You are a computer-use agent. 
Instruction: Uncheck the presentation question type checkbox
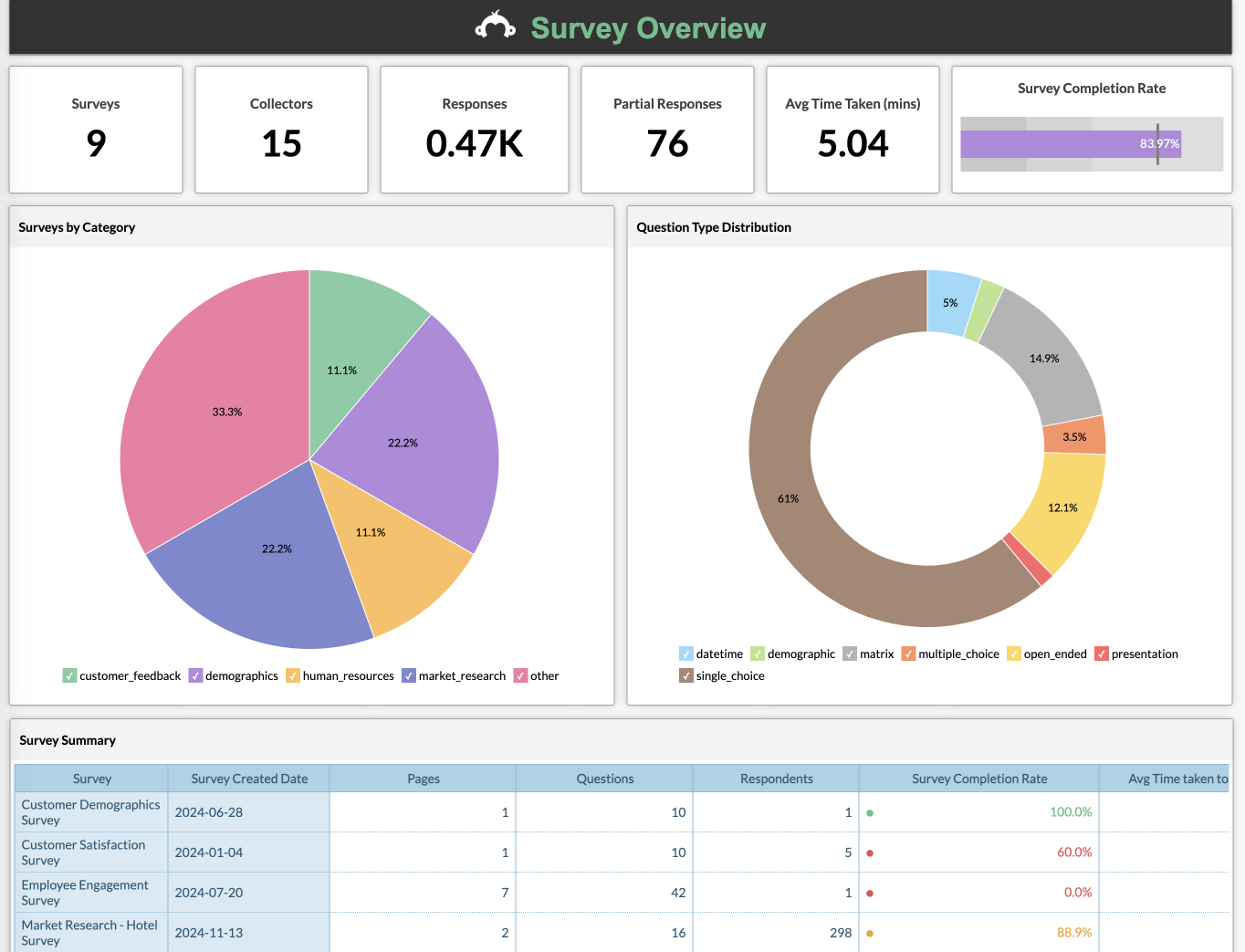1102,654
